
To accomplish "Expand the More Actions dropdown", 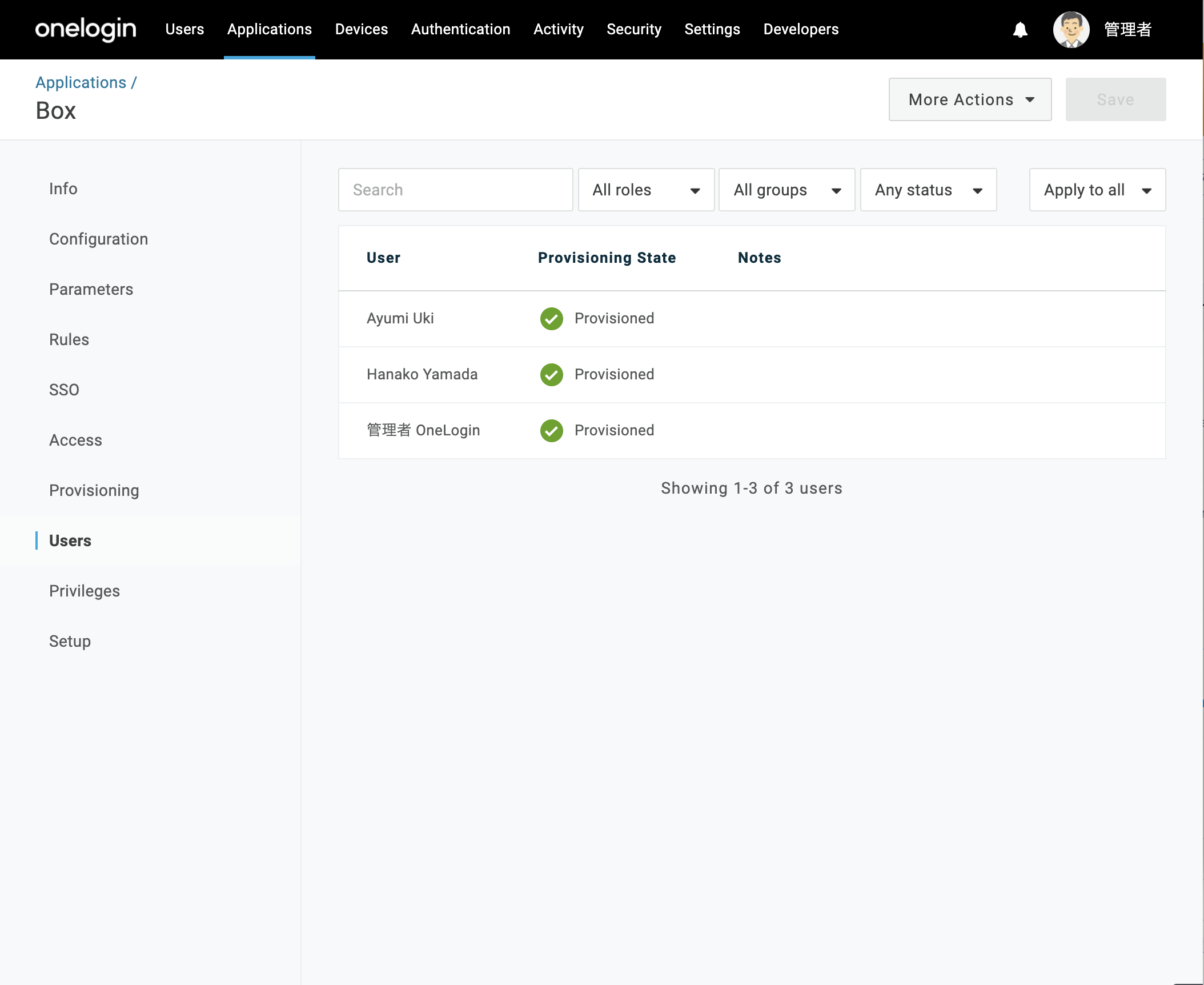I will pos(970,99).
